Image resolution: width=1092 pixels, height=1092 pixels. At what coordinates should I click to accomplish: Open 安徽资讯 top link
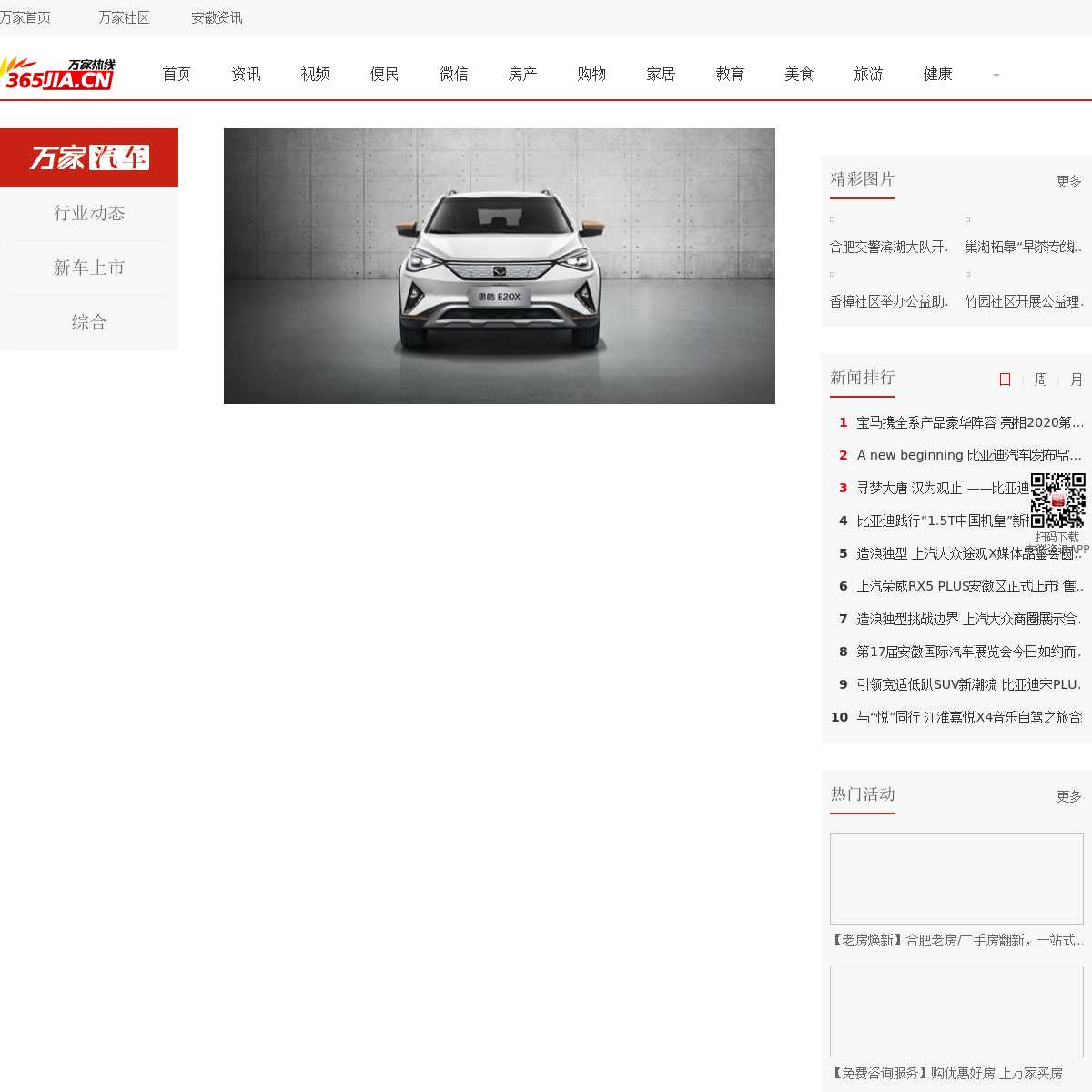pyautogui.click(x=217, y=17)
